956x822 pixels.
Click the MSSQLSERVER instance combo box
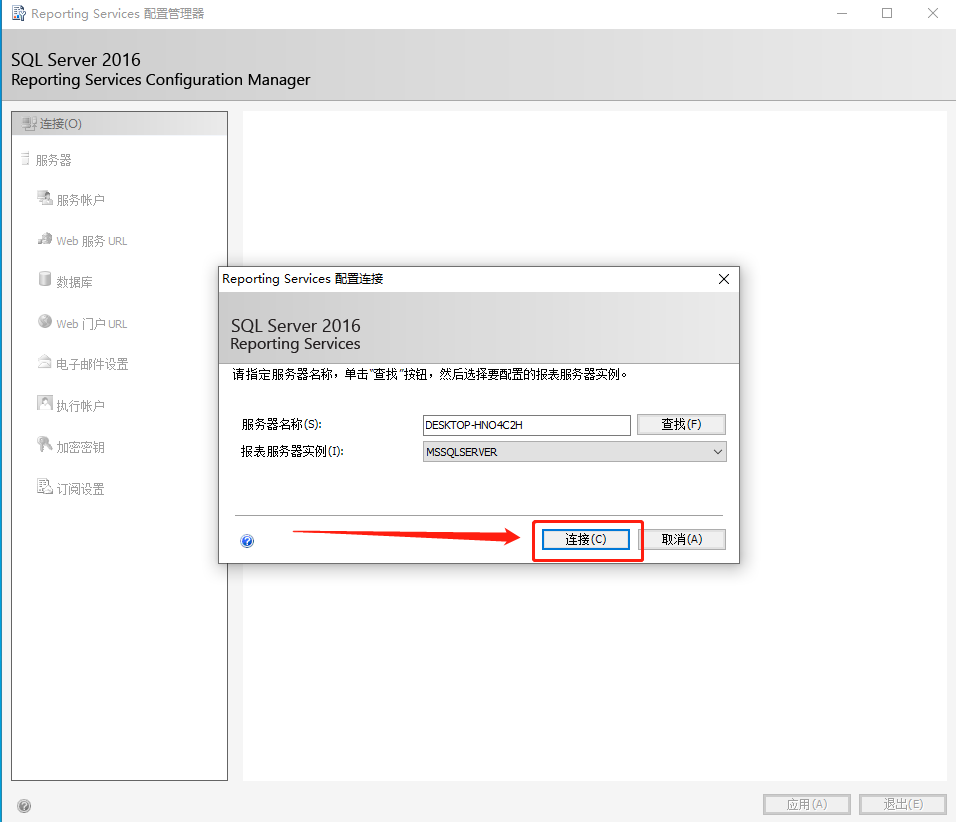click(574, 452)
